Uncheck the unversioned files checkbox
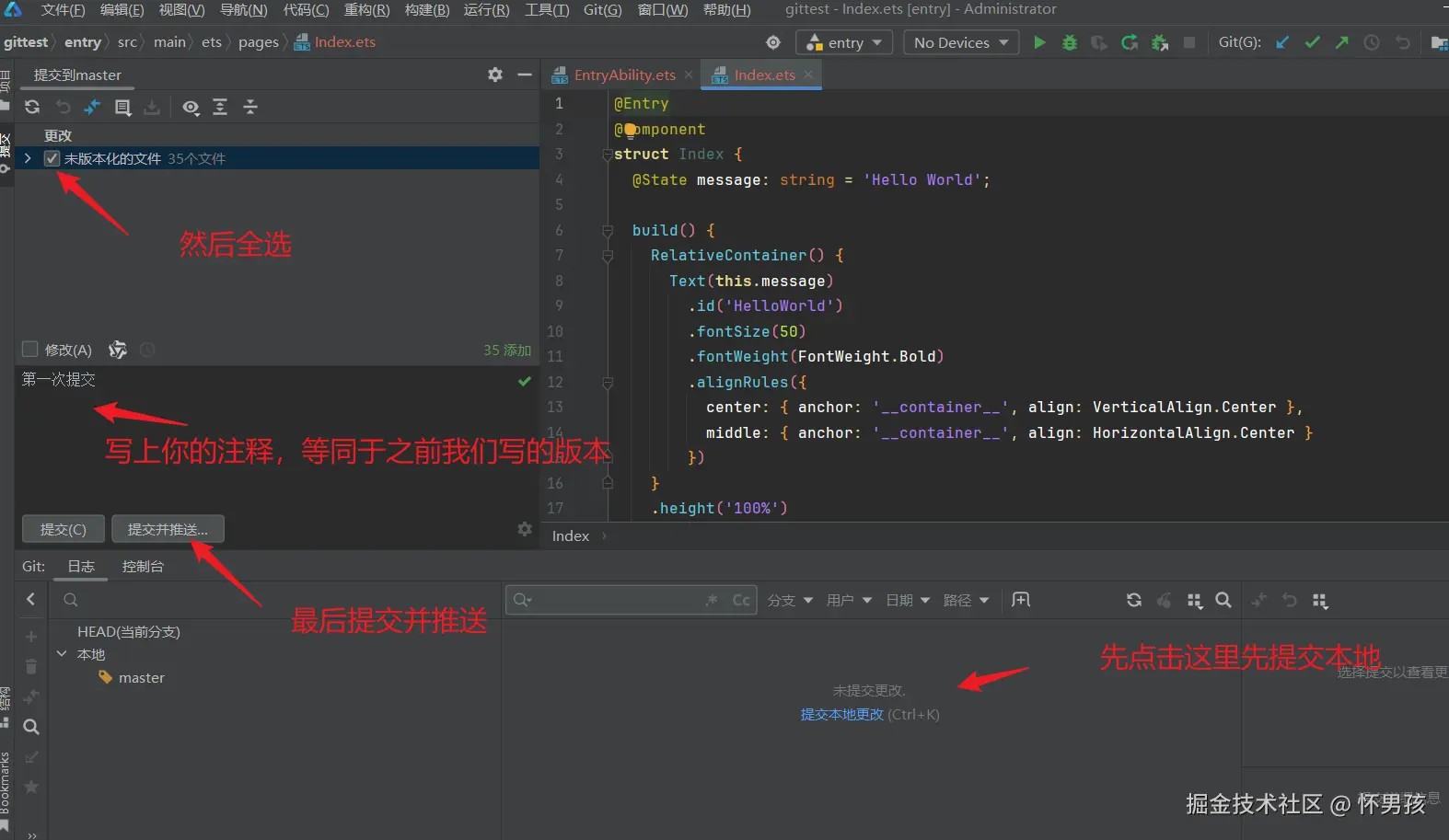Screen dimensions: 1449x840 (x=52, y=158)
